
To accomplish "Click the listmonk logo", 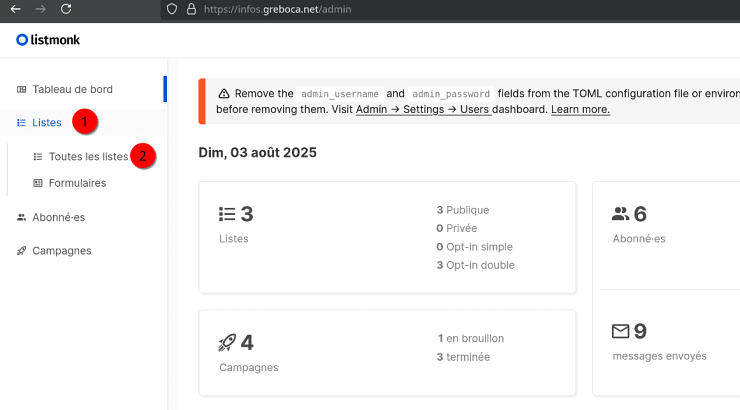I will (x=48, y=40).
